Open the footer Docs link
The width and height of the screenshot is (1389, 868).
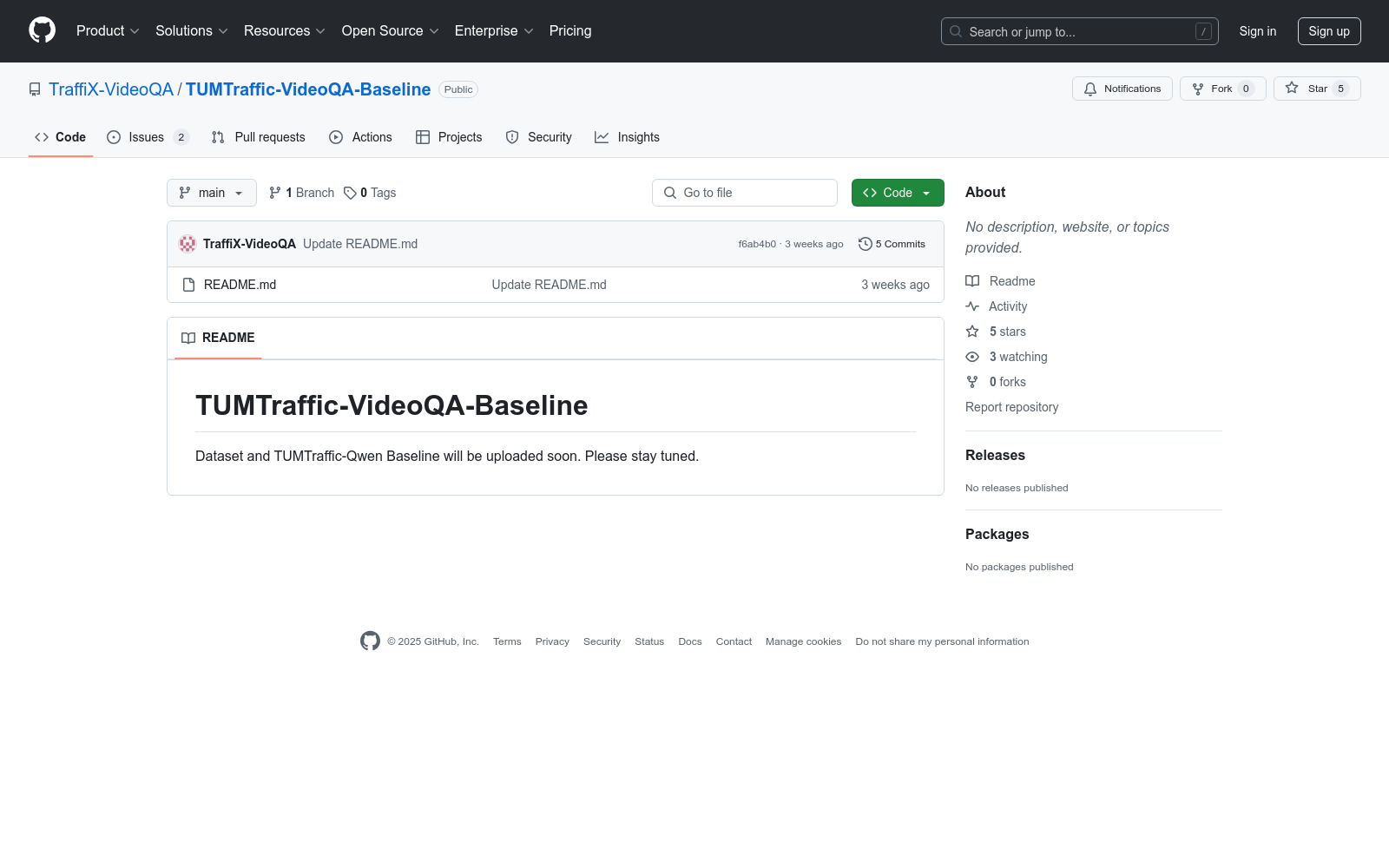coord(690,641)
